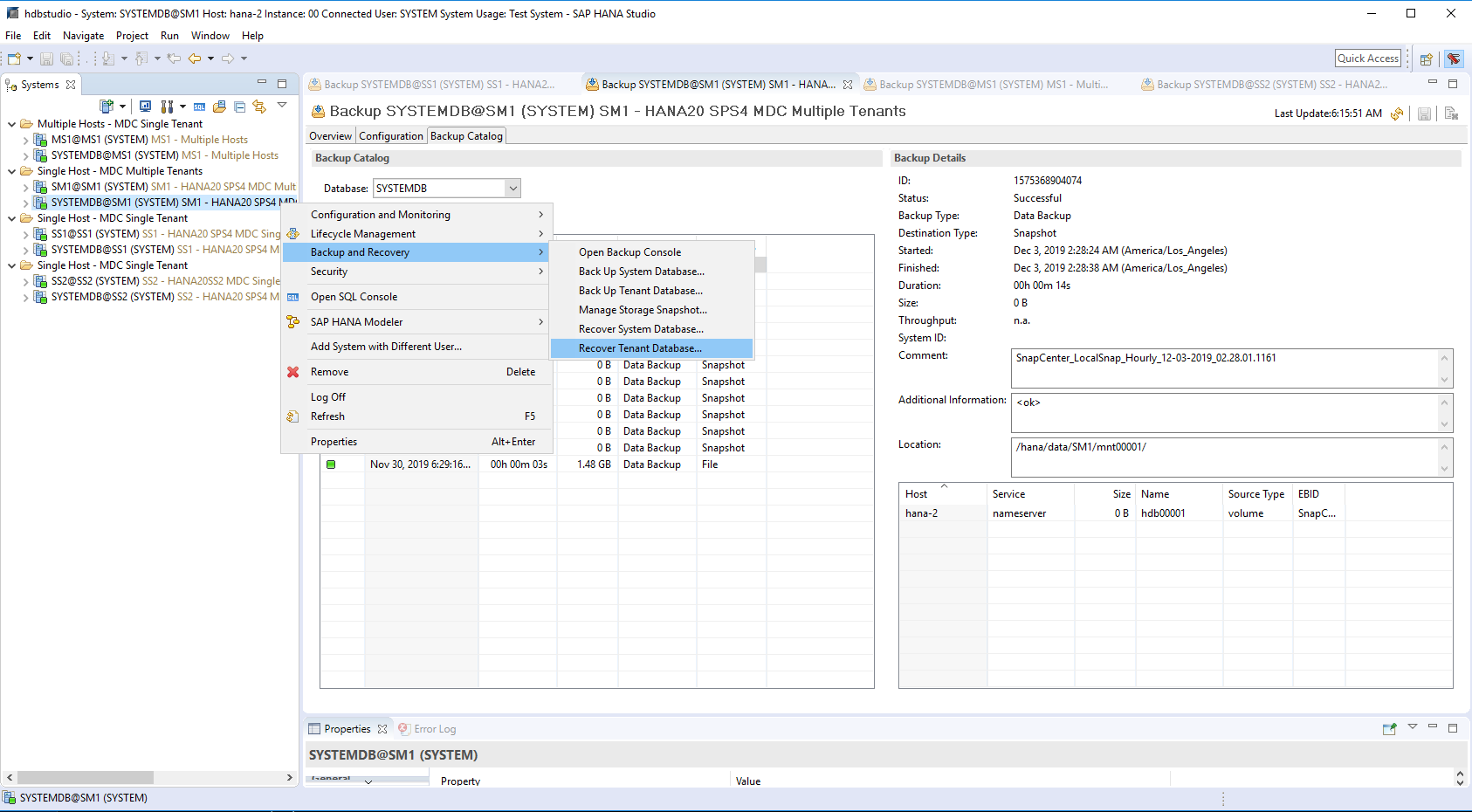Choose Recover Tenant Database from submenu
The height and width of the screenshot is (812, 1472).
tap(640, 348)
